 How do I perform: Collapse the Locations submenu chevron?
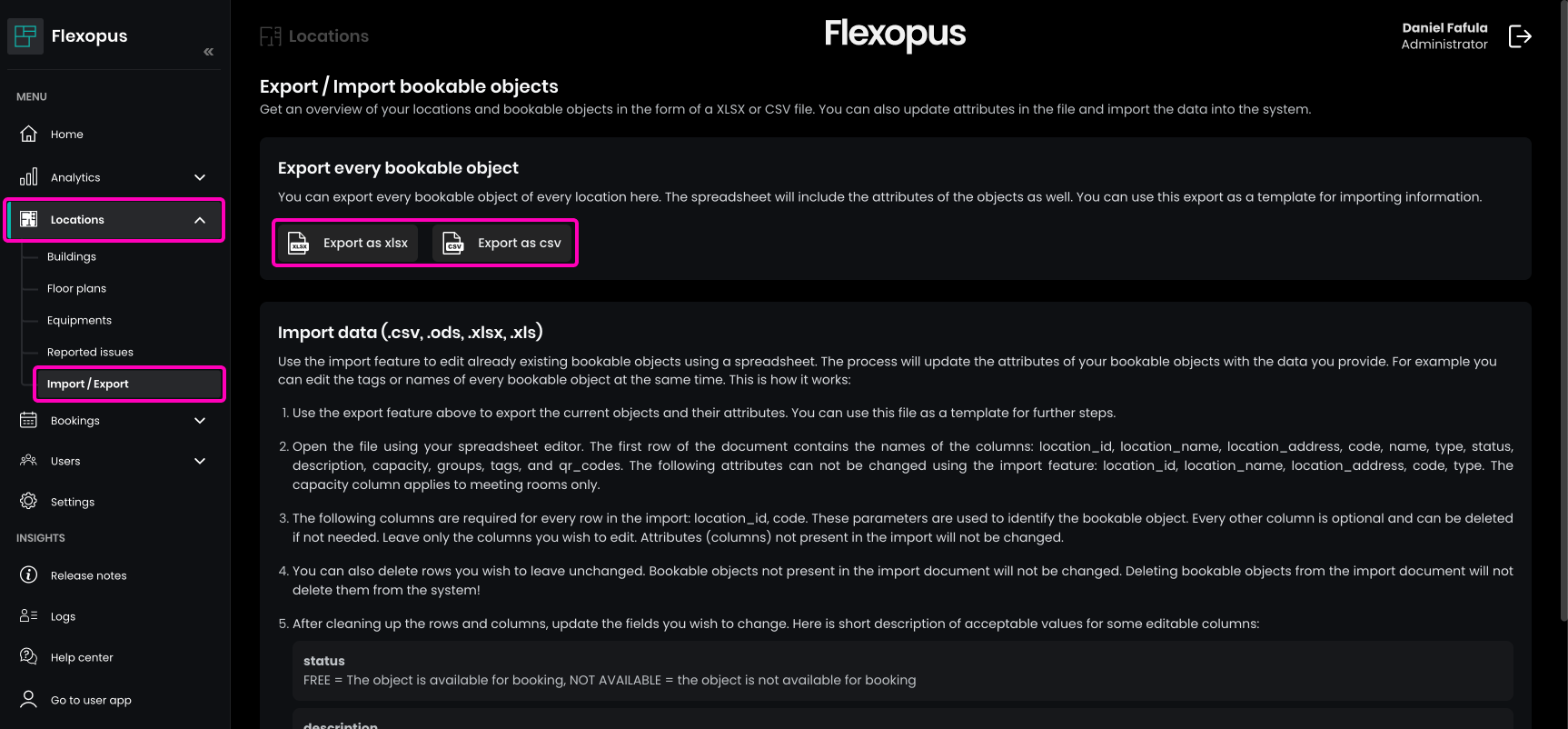pos(200,220)
